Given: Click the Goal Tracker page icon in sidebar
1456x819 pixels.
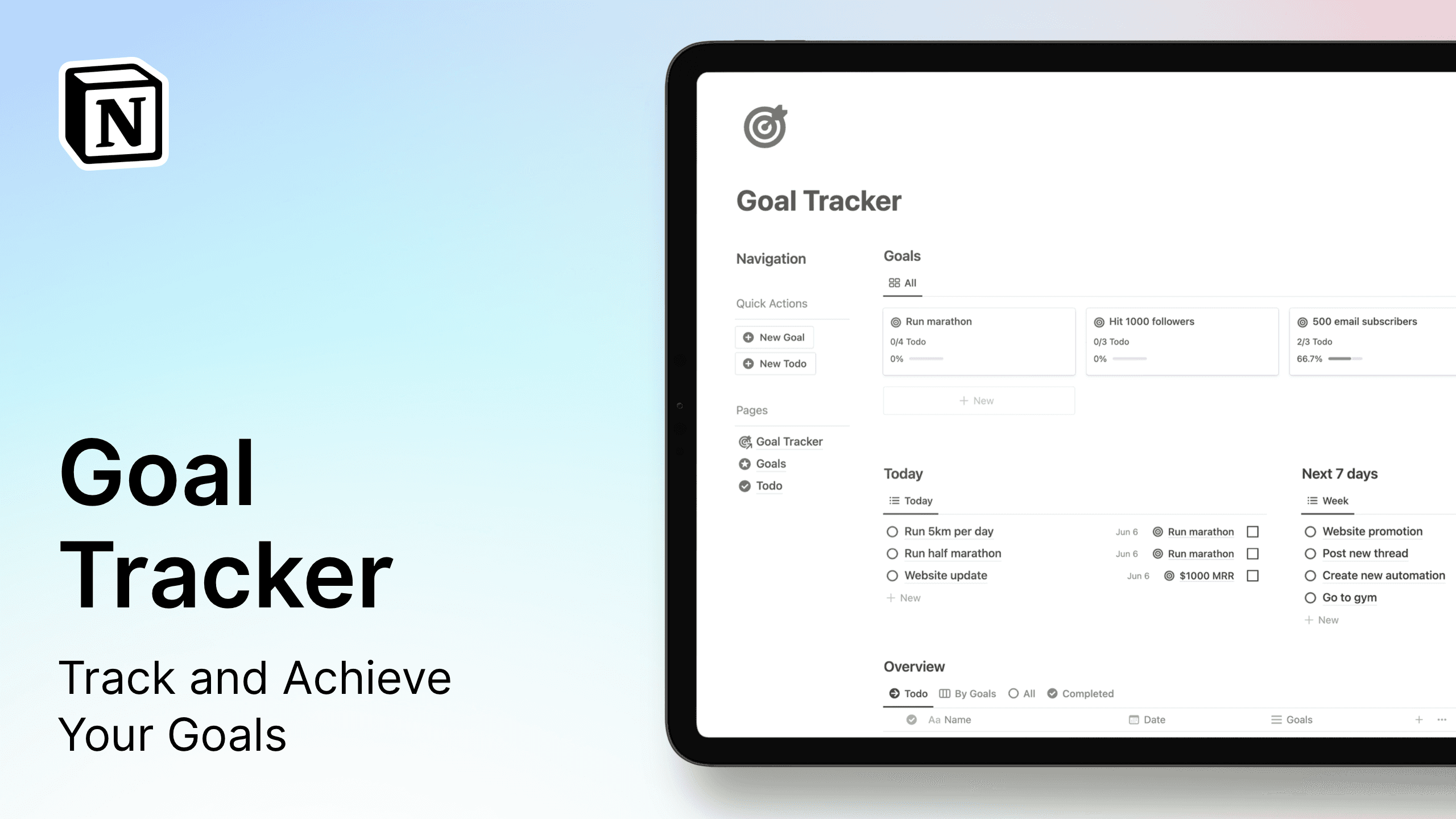Looking at the screenshot, I should (744, 441).
